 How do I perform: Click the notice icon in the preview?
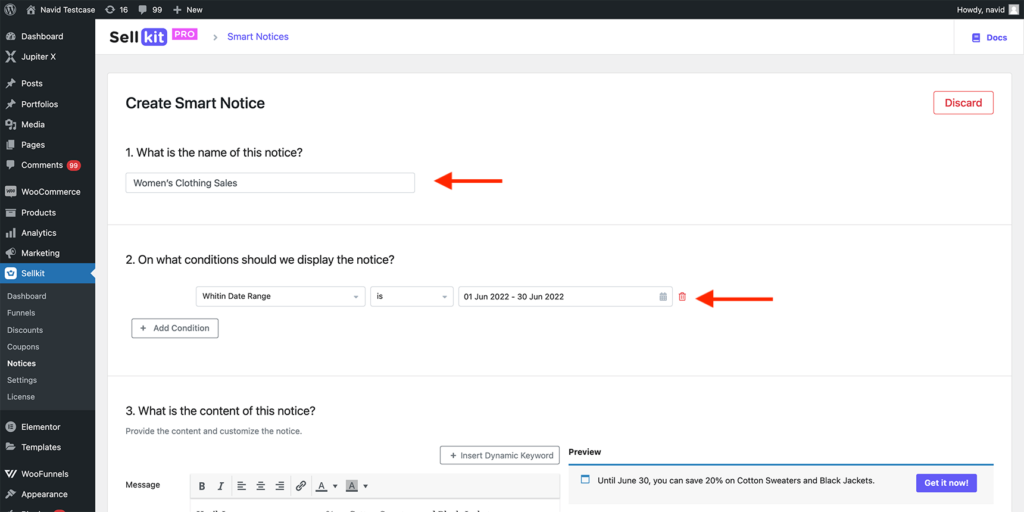point(585,479)
